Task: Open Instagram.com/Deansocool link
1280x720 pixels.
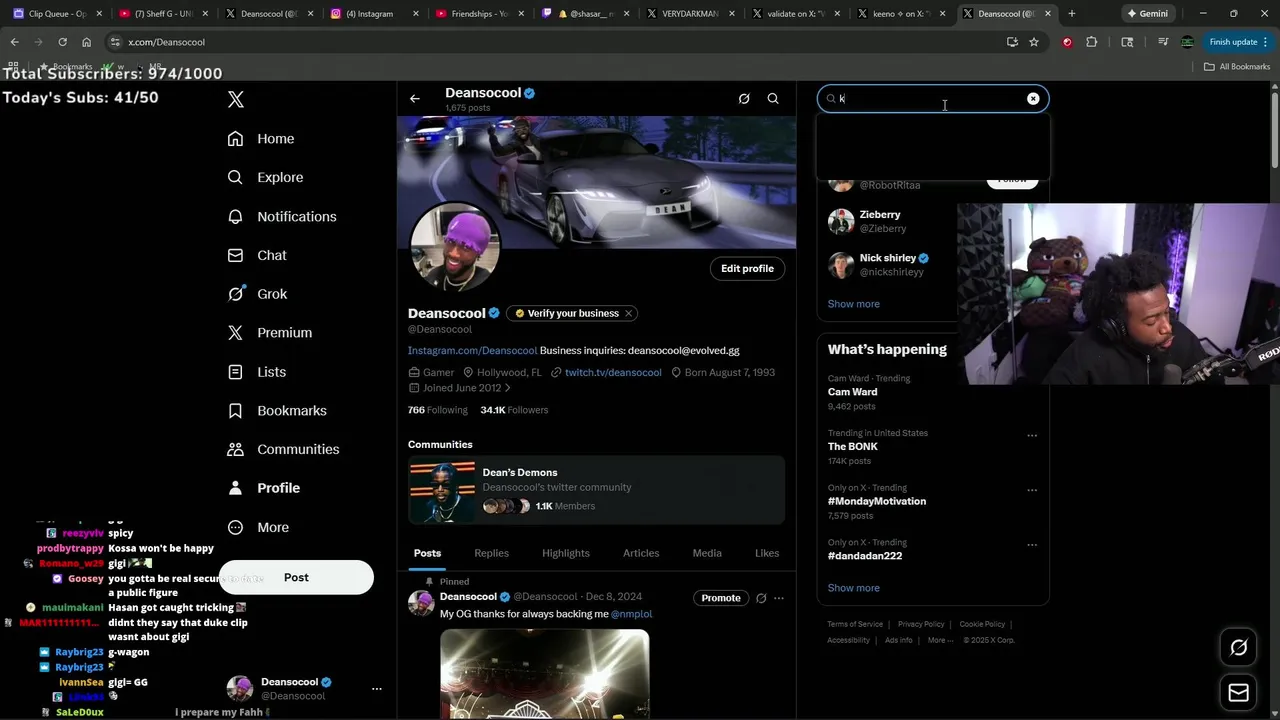Action: [x=472, y=351]
